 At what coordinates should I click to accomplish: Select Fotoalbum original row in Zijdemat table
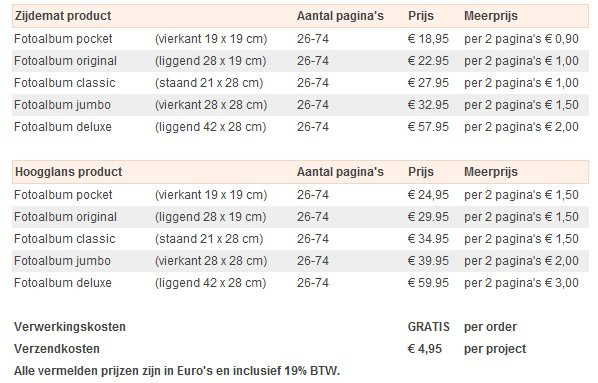[300, 61]
